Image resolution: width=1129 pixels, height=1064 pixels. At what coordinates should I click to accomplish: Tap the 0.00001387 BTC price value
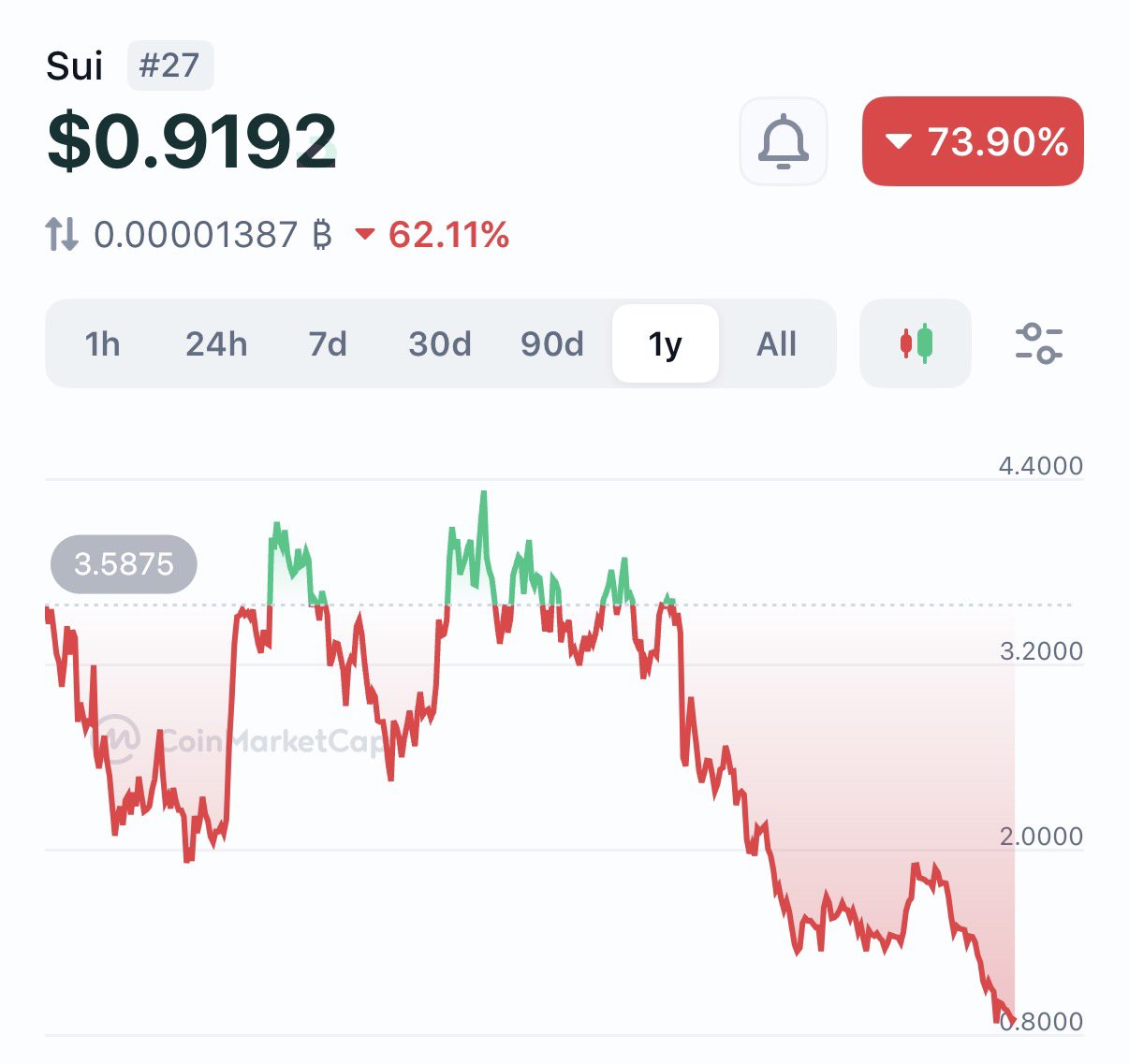click(196, 235)
